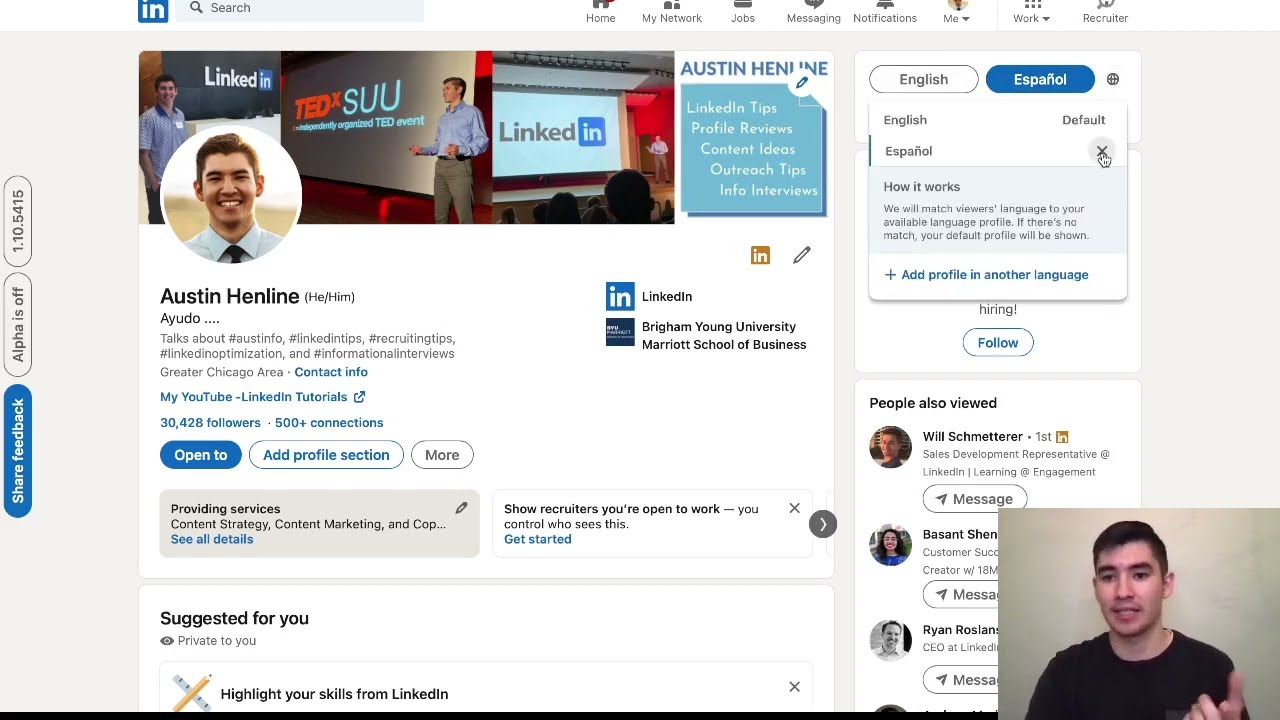This screenshot has height=720, width=1280.
Task: Open Messaging in navigation bar
Action: pyautogui.click(x=813, y=12)
